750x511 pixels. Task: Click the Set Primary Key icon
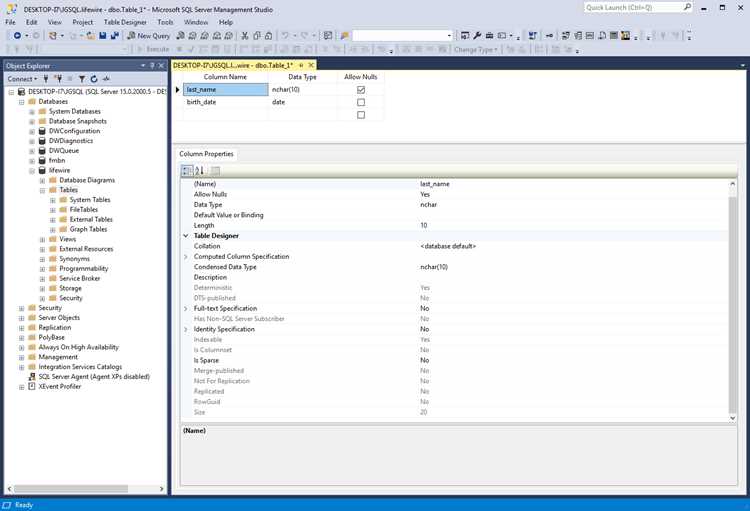point(550,35)
